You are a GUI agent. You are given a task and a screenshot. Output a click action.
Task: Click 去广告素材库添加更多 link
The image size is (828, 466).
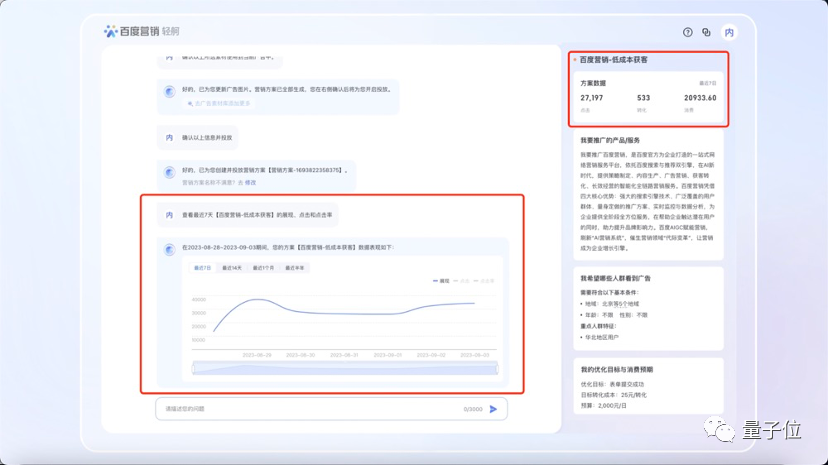[219, 104]
